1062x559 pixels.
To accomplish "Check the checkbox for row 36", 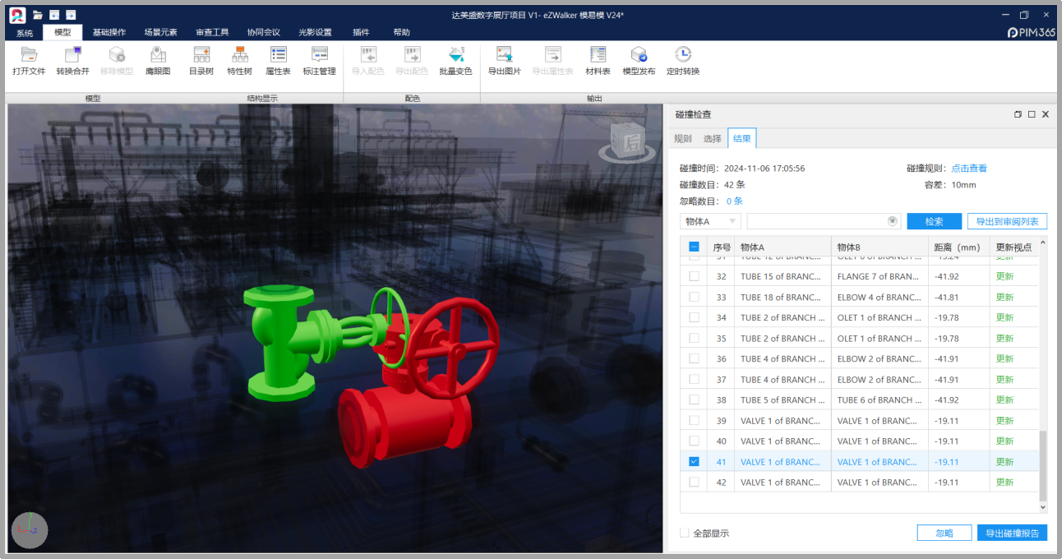I will (694, 358).
